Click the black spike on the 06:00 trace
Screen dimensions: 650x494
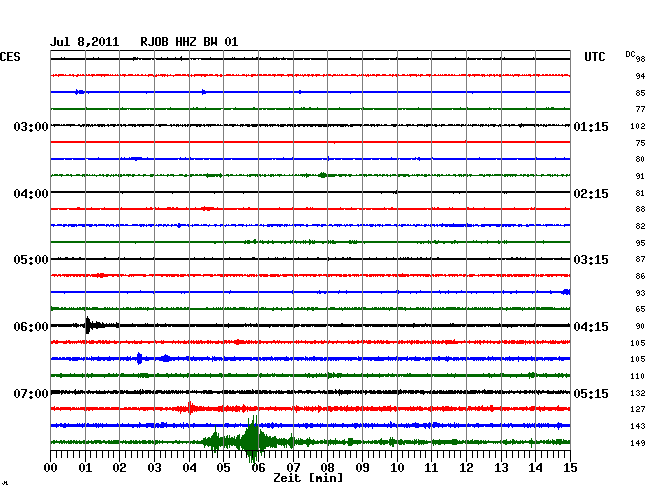[87, 325]
